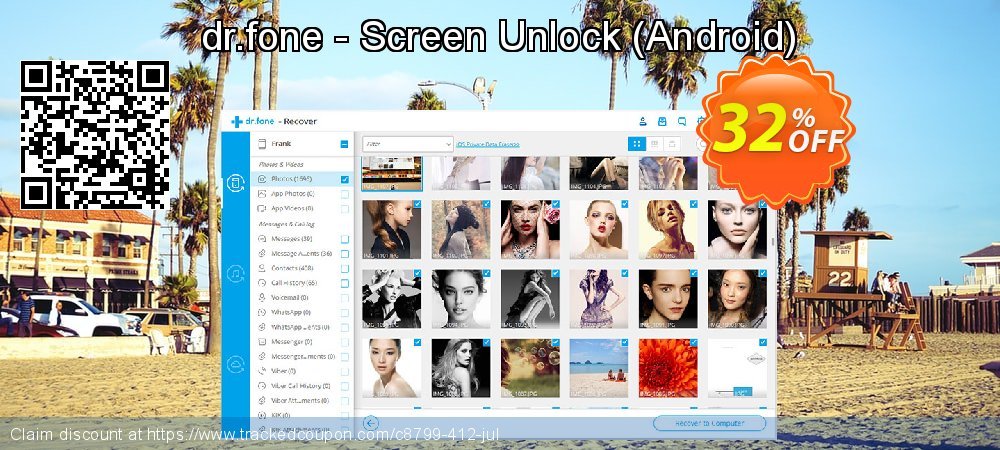The image size is (1000, 450).
Task: Click the printer view icon
Action: (x=671, y=144)
